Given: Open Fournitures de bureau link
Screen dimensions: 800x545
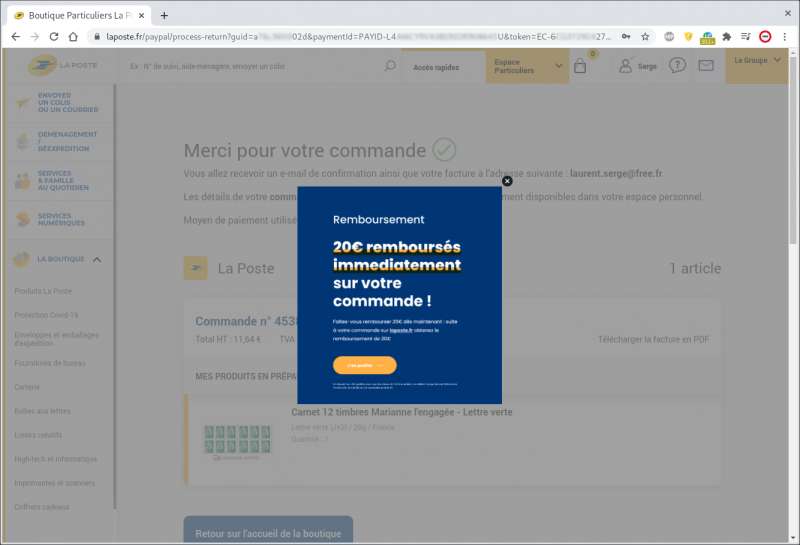Looking at the screenshot, I should (x=49, y=363).
